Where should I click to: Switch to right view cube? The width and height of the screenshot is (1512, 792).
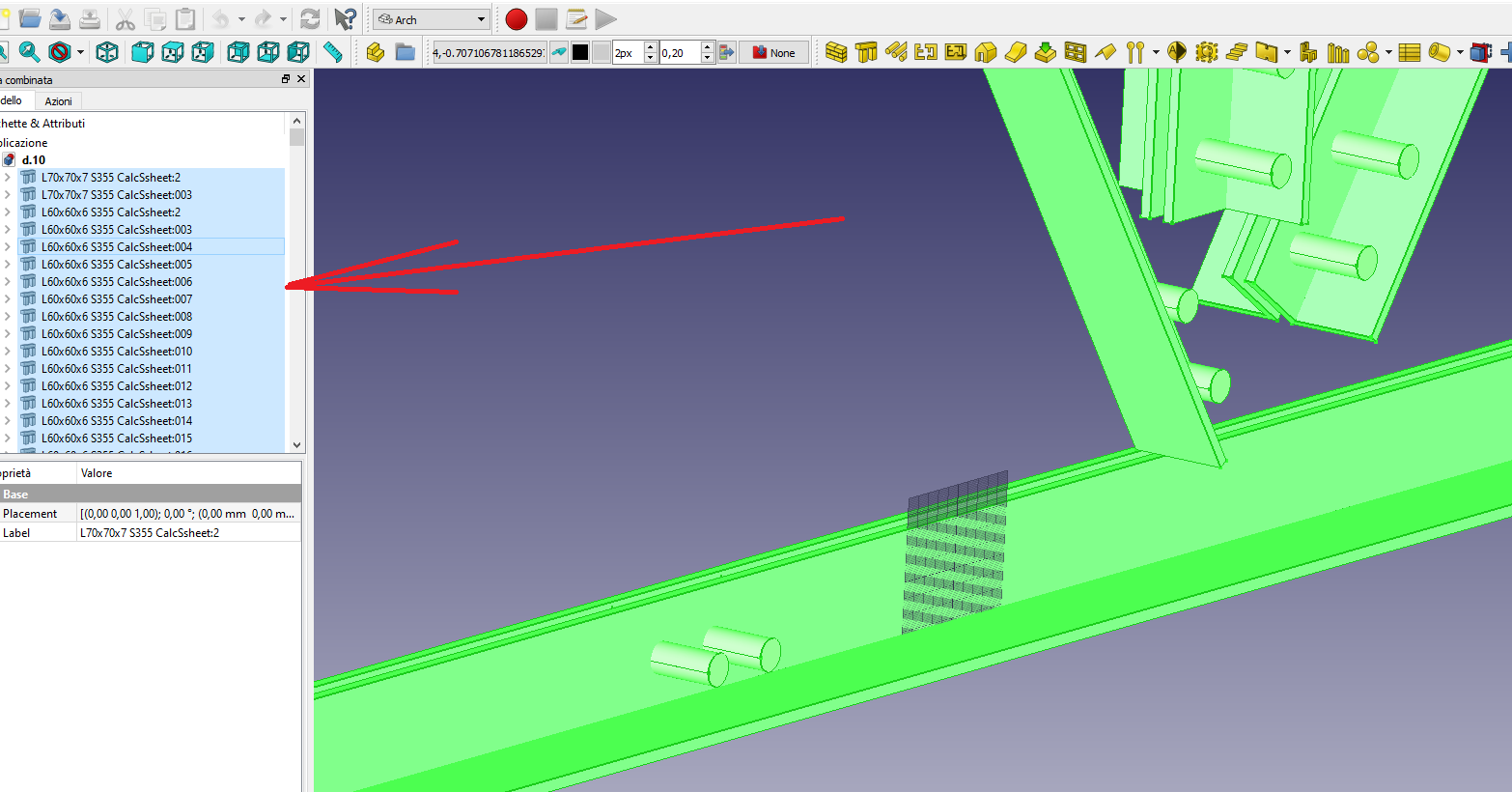point(203,52)
